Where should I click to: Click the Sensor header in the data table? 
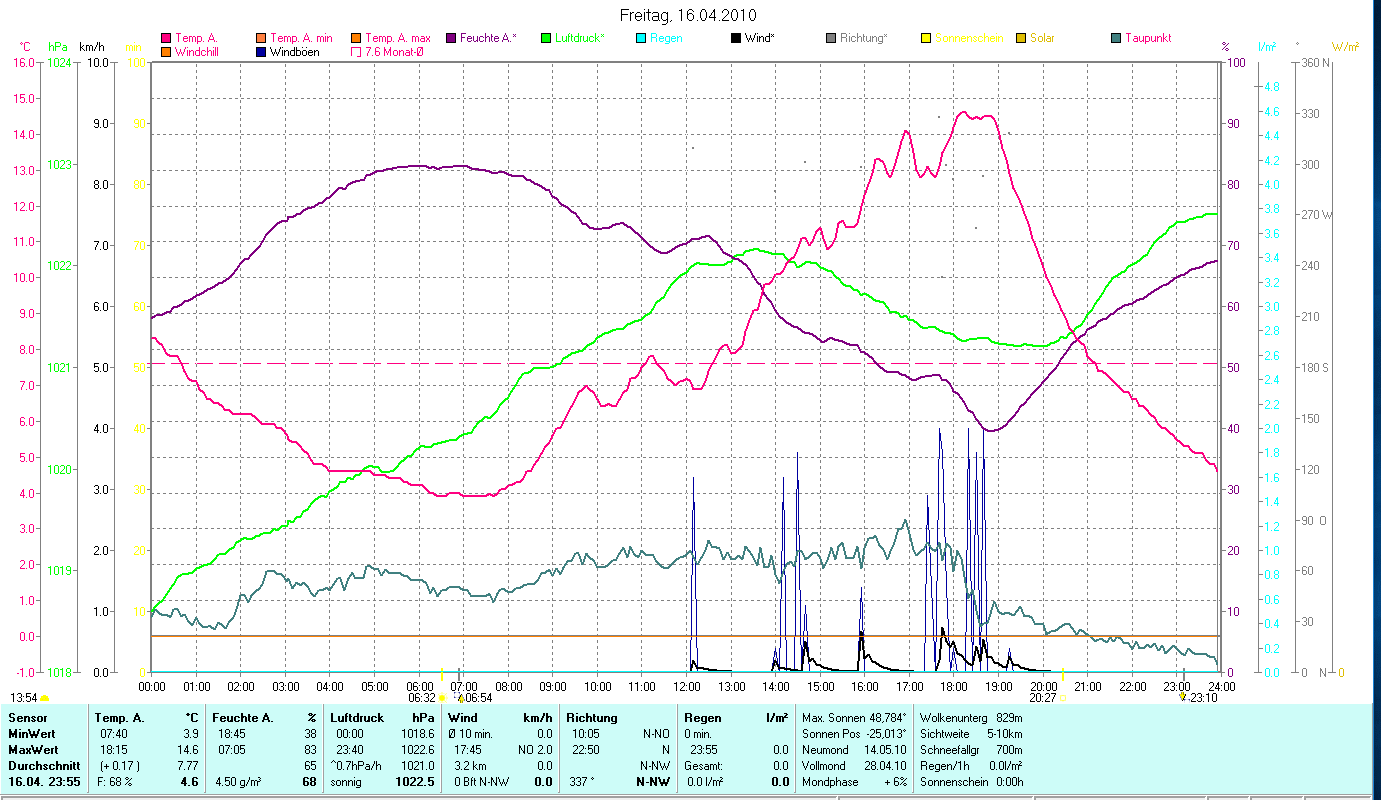point(27,718)
